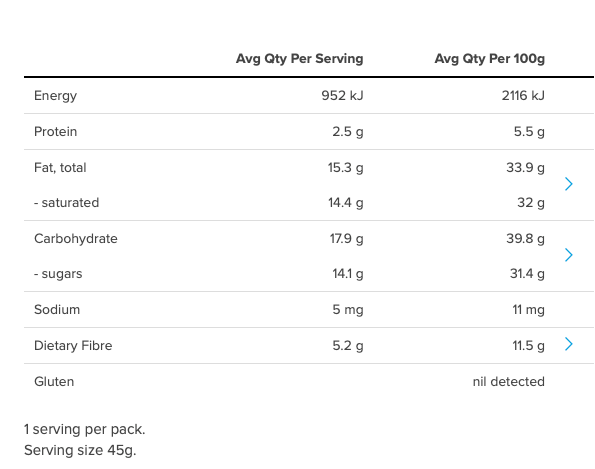Click the Serving size 45g text
The height and width of the screenshot is (469, 595).
80,450
